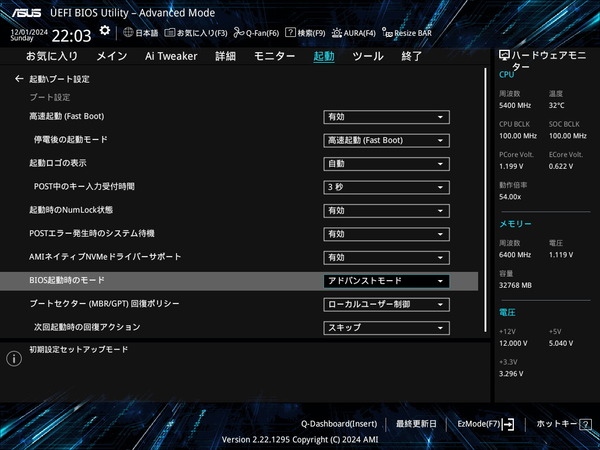This screenshot has width=600, height=450.
Task: Open the settings gear next to the clock
Action: (104, 31)
